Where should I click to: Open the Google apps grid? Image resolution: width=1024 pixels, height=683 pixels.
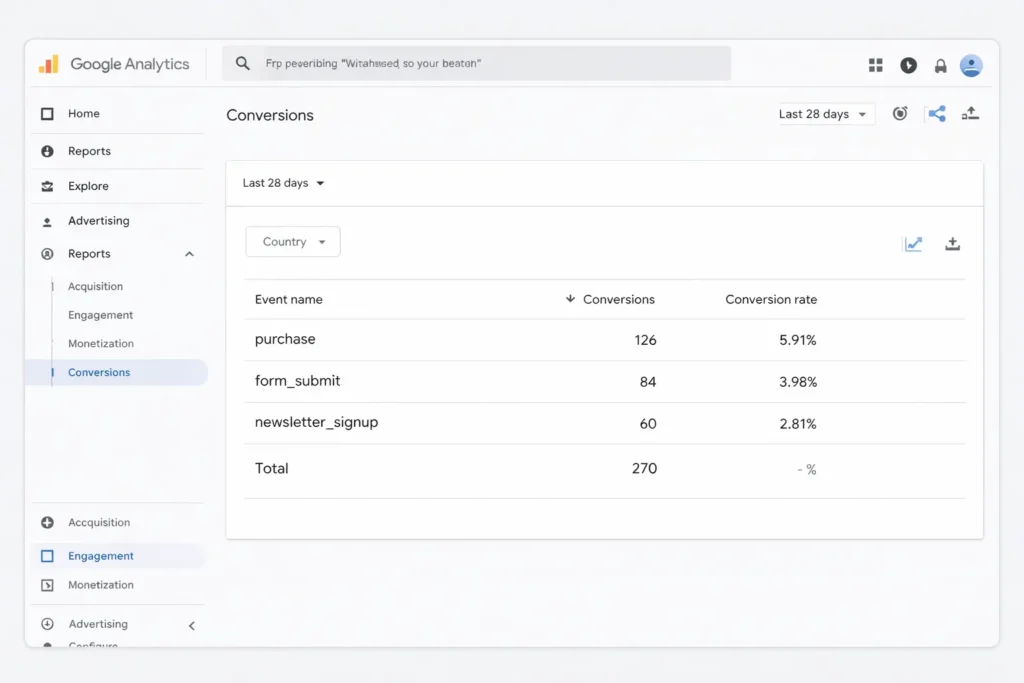pos(875,64)
